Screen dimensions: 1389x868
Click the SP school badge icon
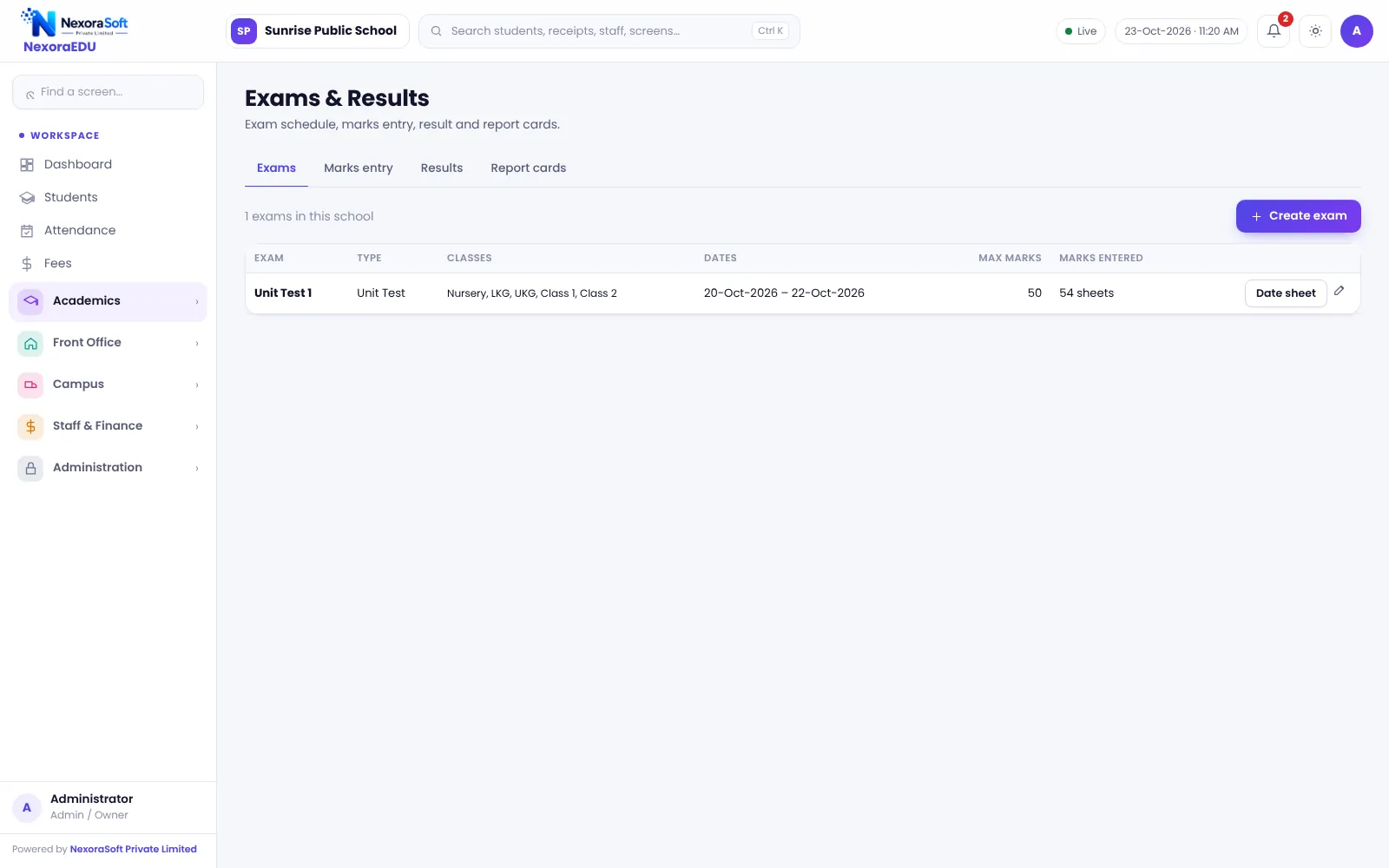pyautogui.click(x=244, y=31)
